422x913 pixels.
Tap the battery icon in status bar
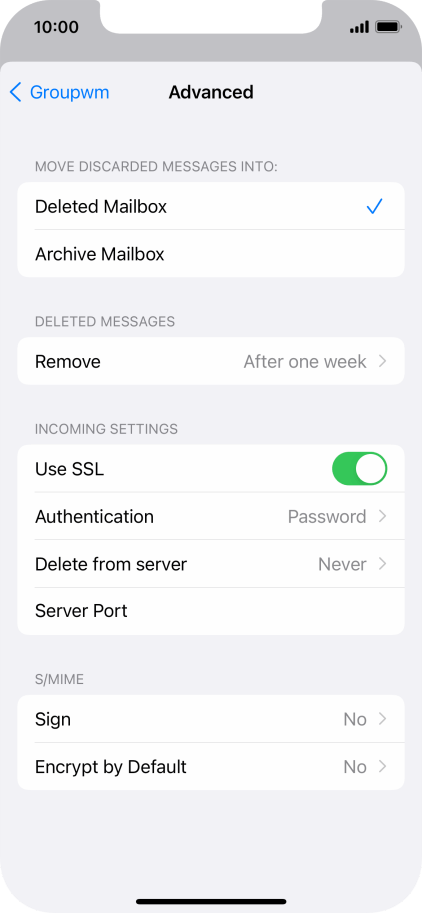pos(388,27)
